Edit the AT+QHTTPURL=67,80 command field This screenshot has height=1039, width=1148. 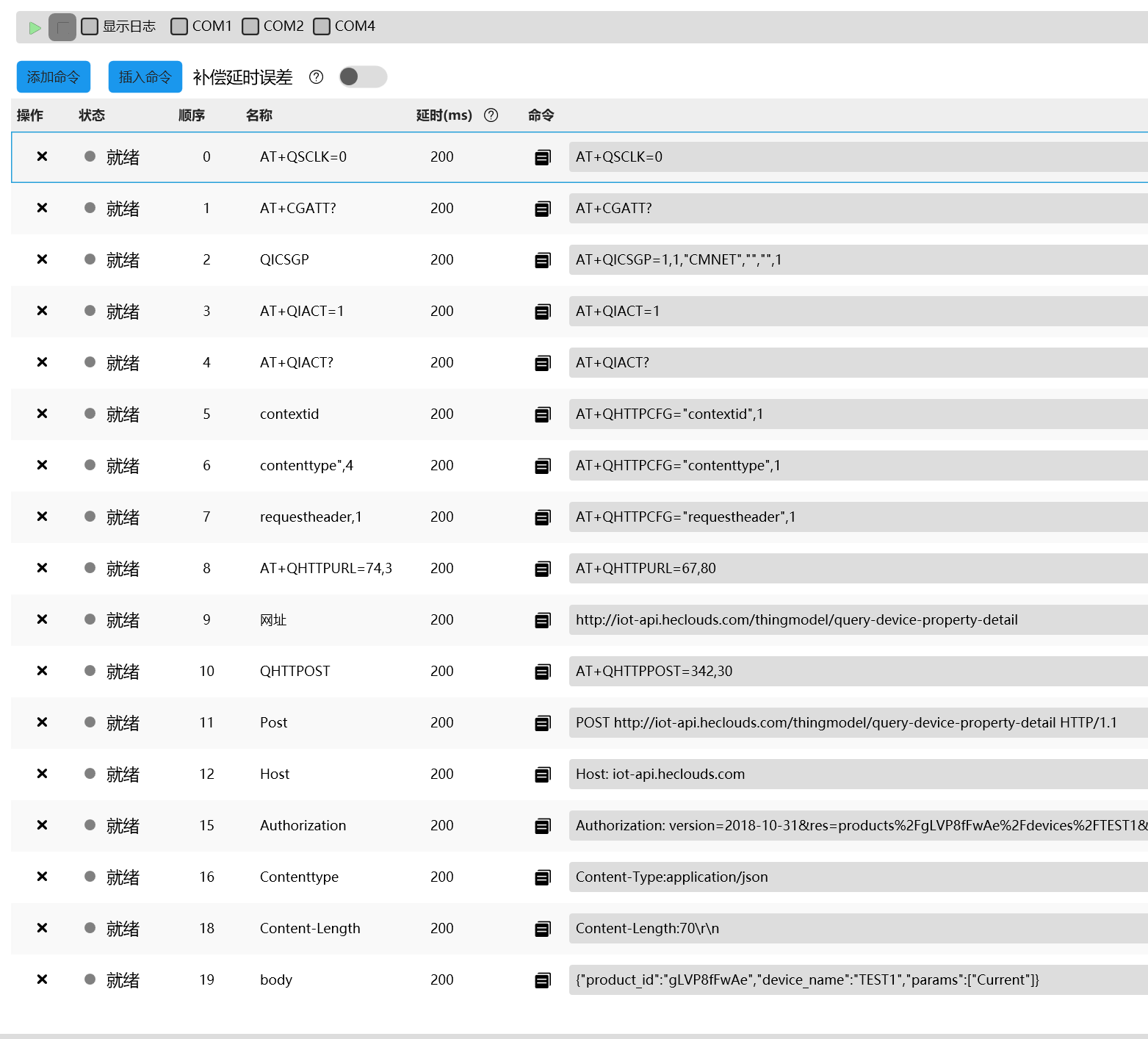pyautogui.click(x=858, y=568)
